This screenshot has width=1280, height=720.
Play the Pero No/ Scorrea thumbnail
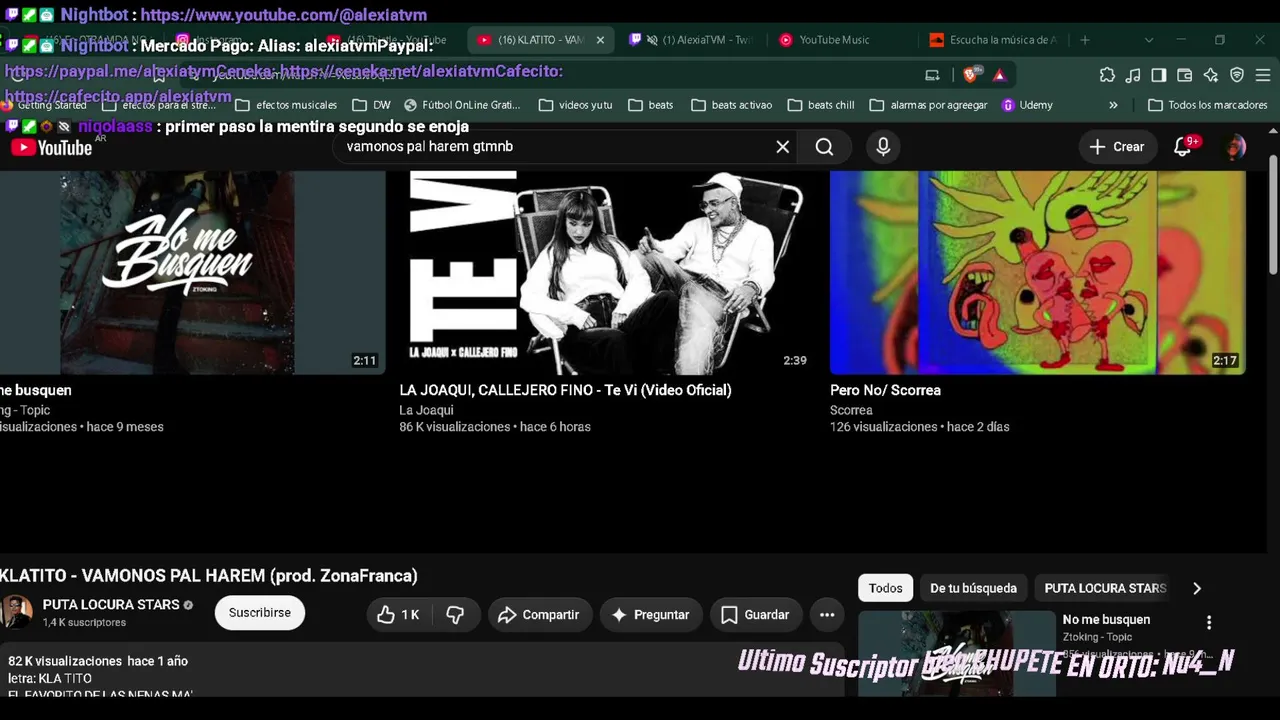(1038, 272)
